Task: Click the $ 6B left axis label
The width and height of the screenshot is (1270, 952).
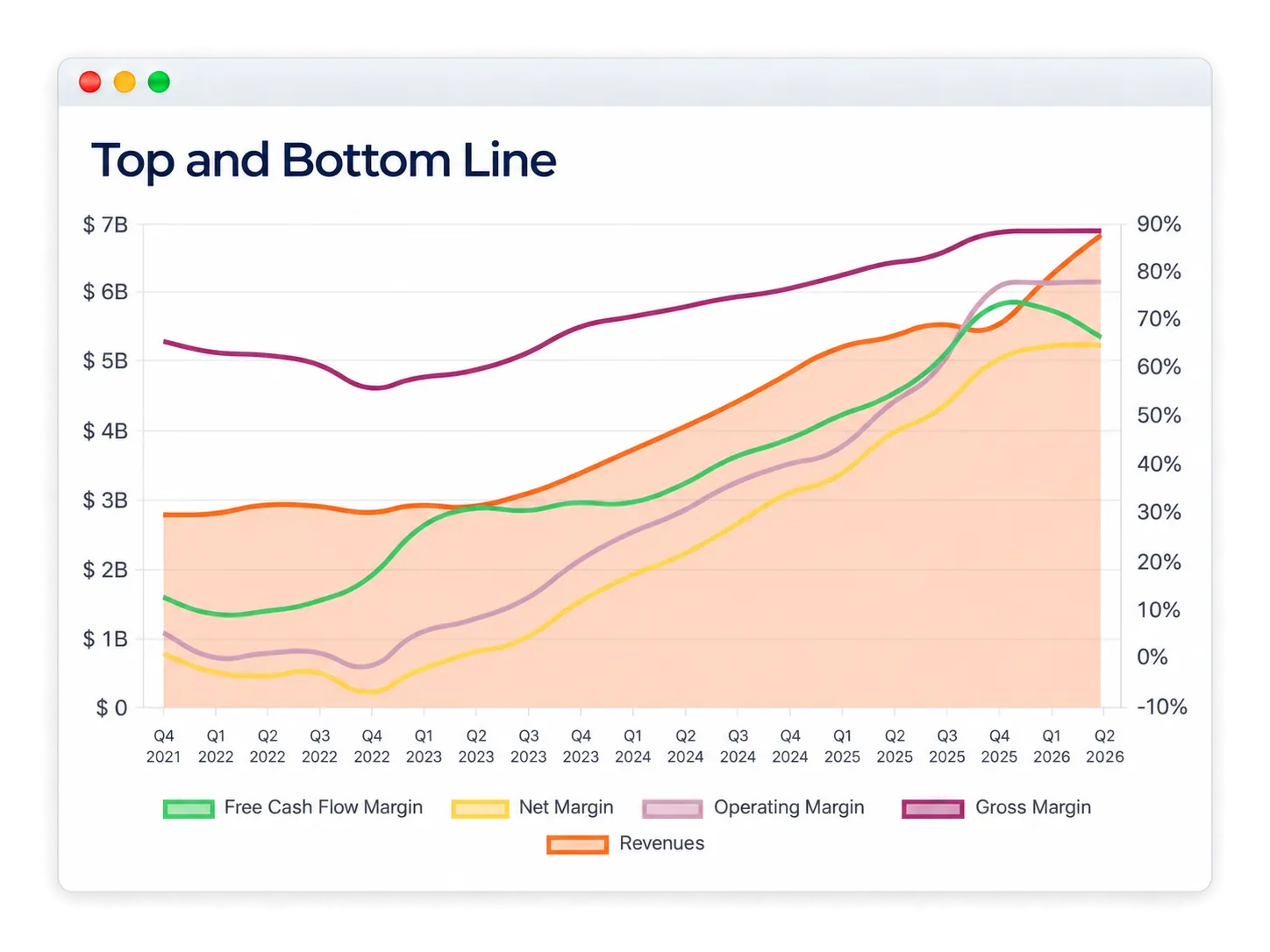Action: click(105, 292)
